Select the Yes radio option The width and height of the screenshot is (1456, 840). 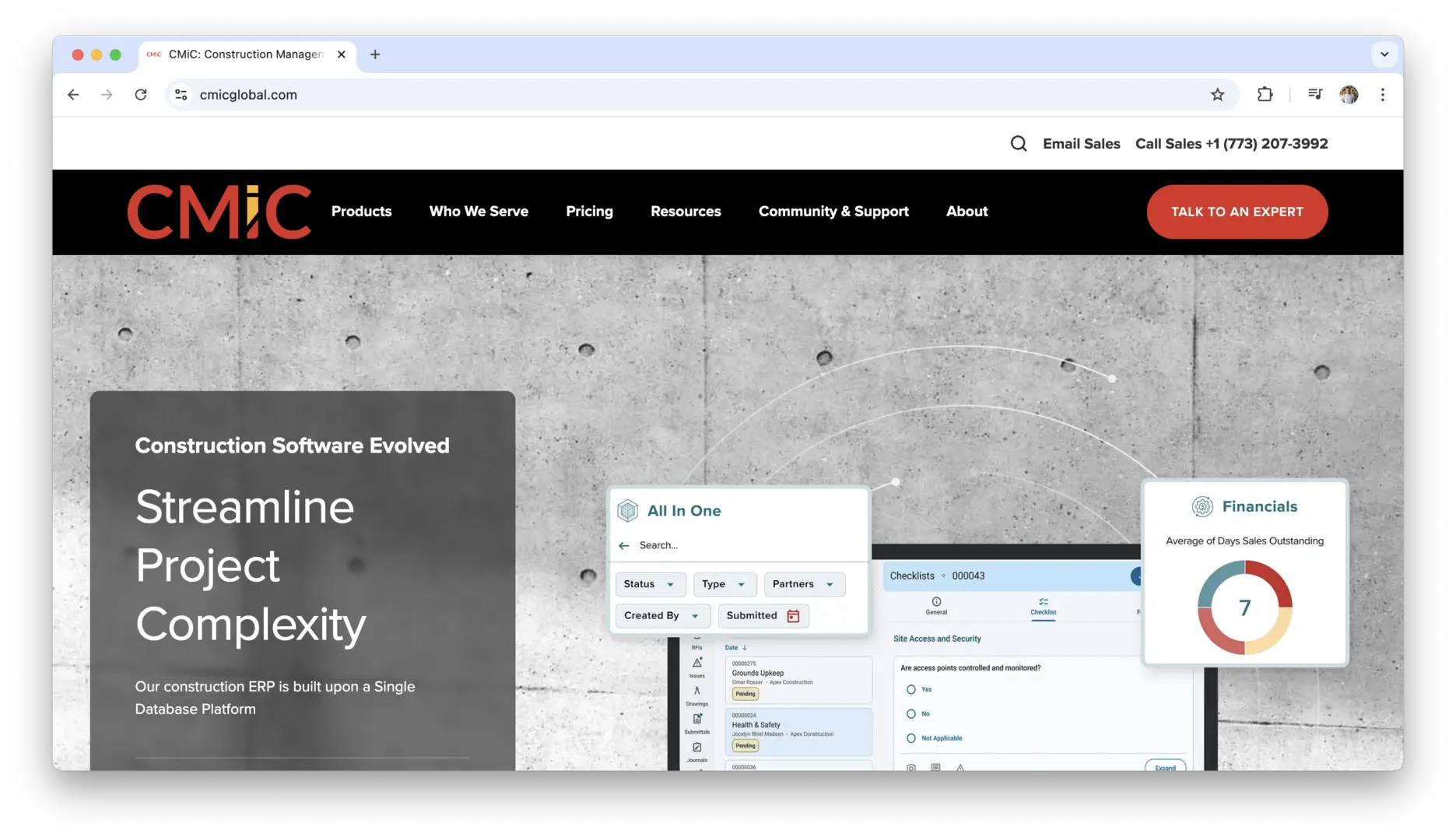click(910, 690)
